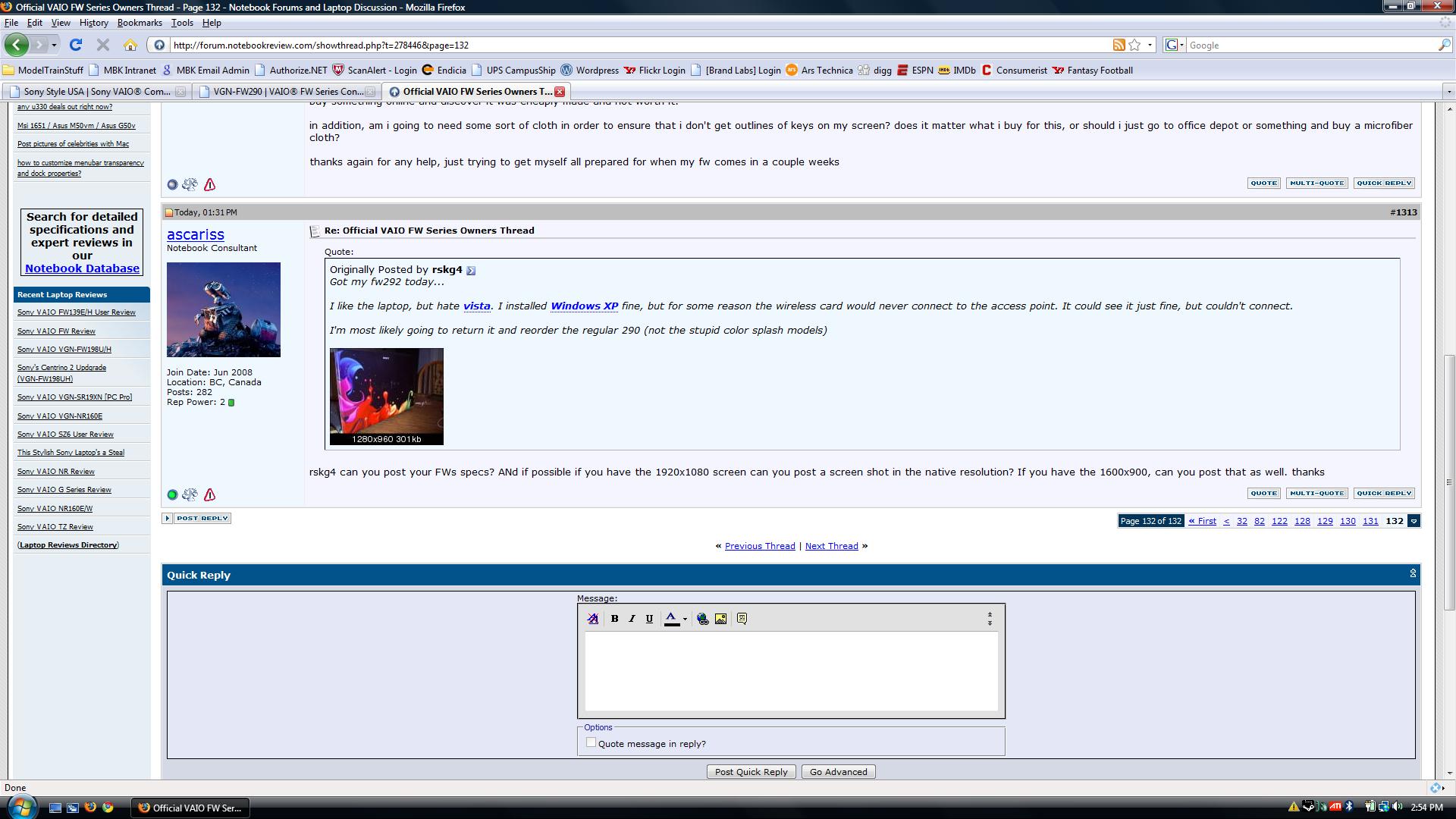Toggle bold in quick reply editor
Viewport: 1456px width, 819px height.
pos(615,619)
